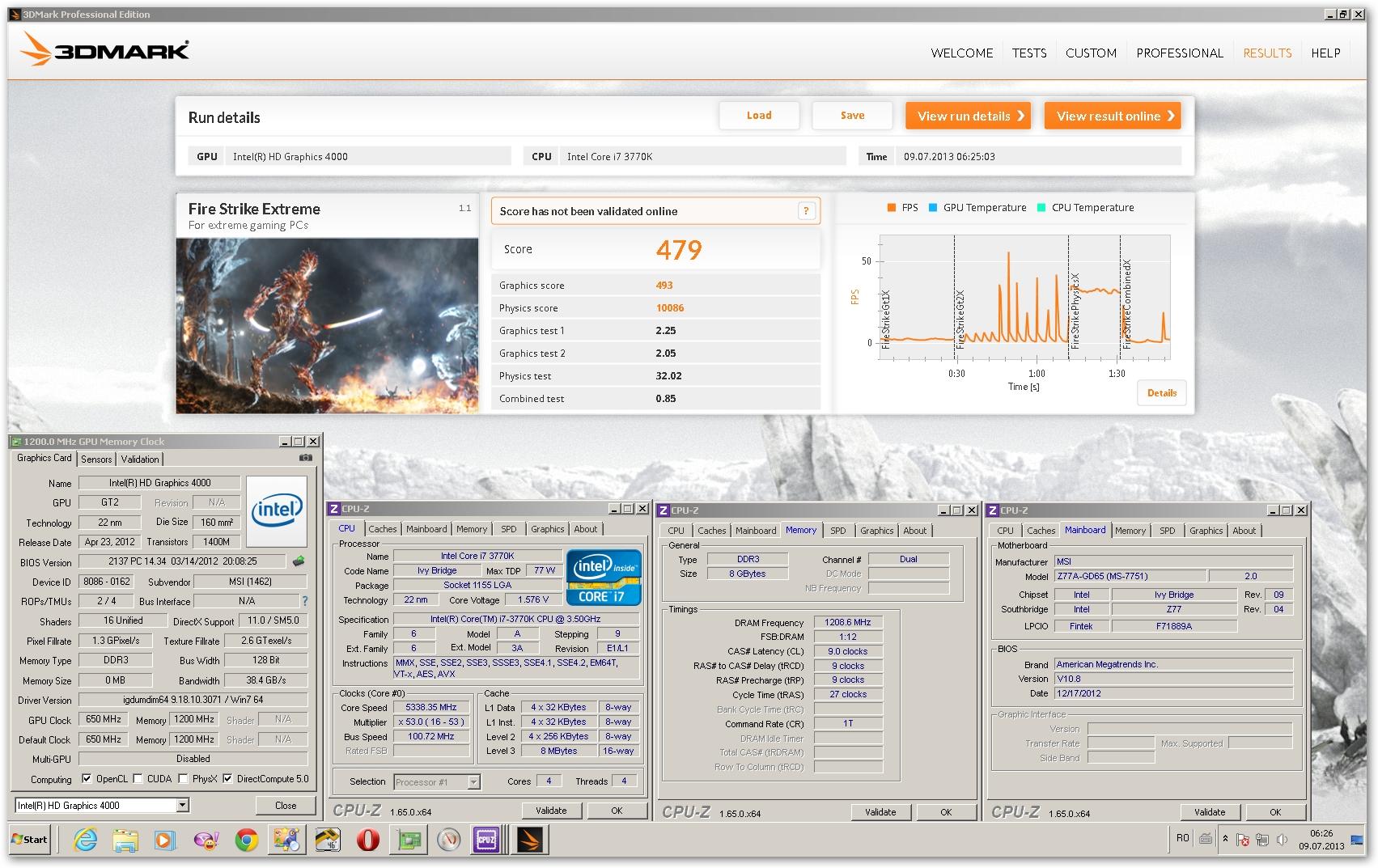Toggle the CUDA checkbox in GPU-Z
Screen dimensions: 1378x868
138,779
